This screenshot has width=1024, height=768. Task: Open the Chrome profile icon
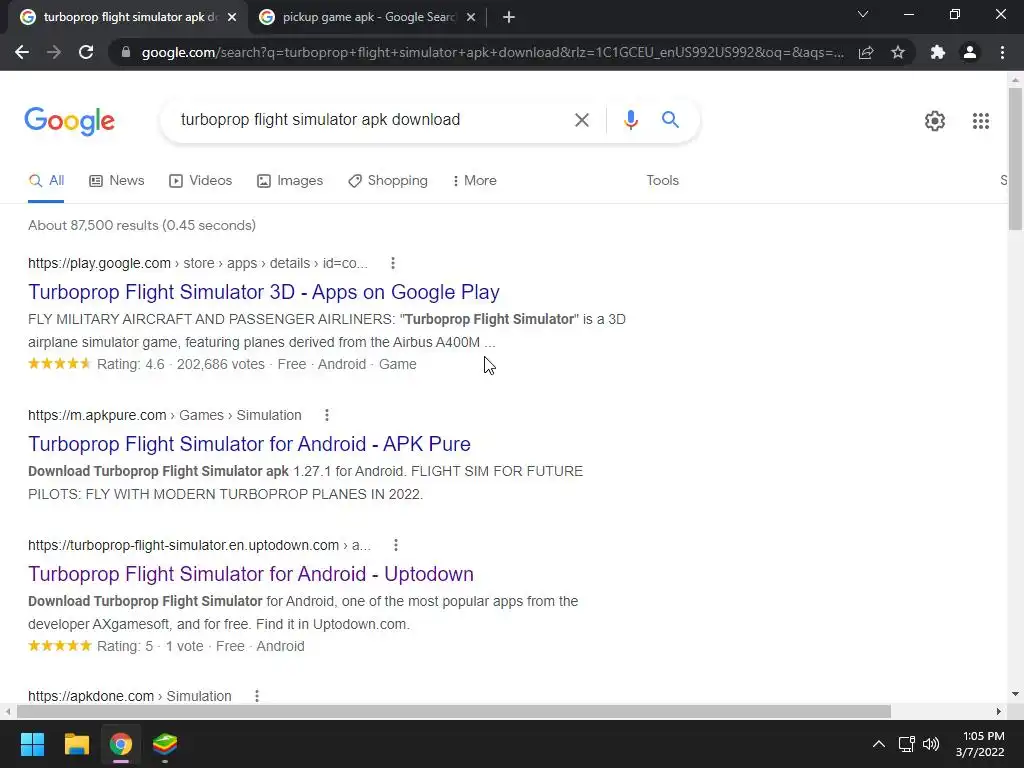pyautogui.click(x=970, y=52)
